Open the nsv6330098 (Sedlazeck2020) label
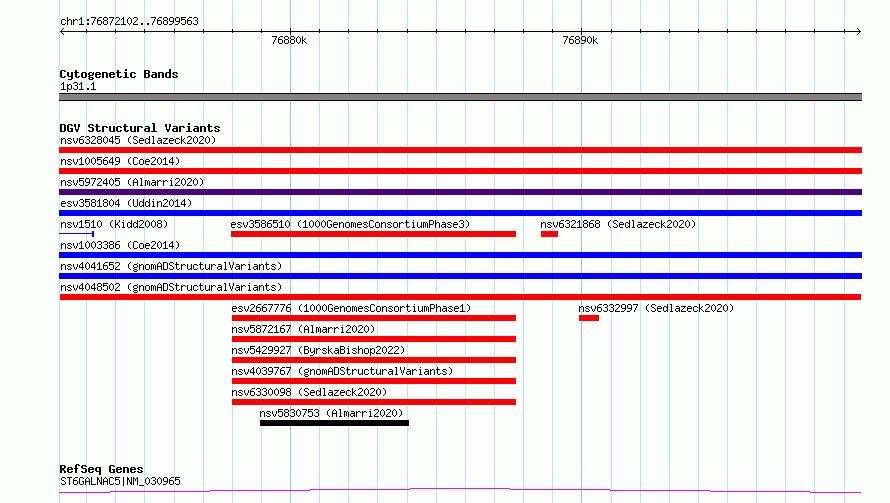Image resolution: width=890 pixels, height=503 pixels. 309,392
